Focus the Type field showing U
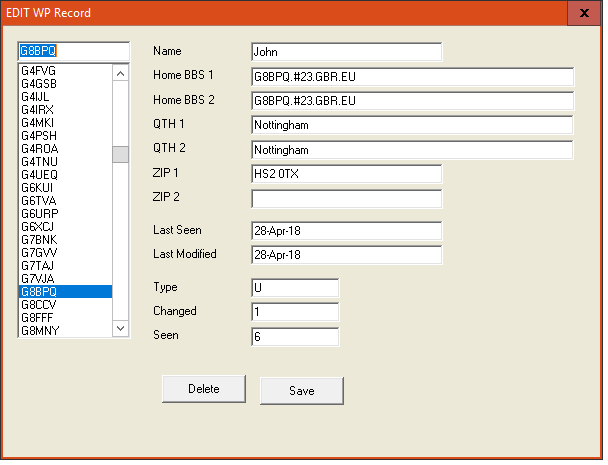 point(295,288)
